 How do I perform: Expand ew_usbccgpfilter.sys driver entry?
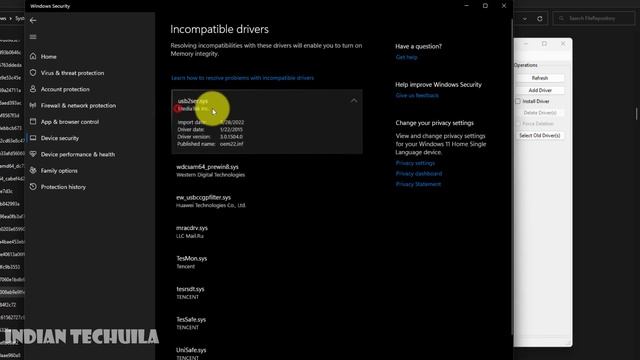[x=267, y=201]
